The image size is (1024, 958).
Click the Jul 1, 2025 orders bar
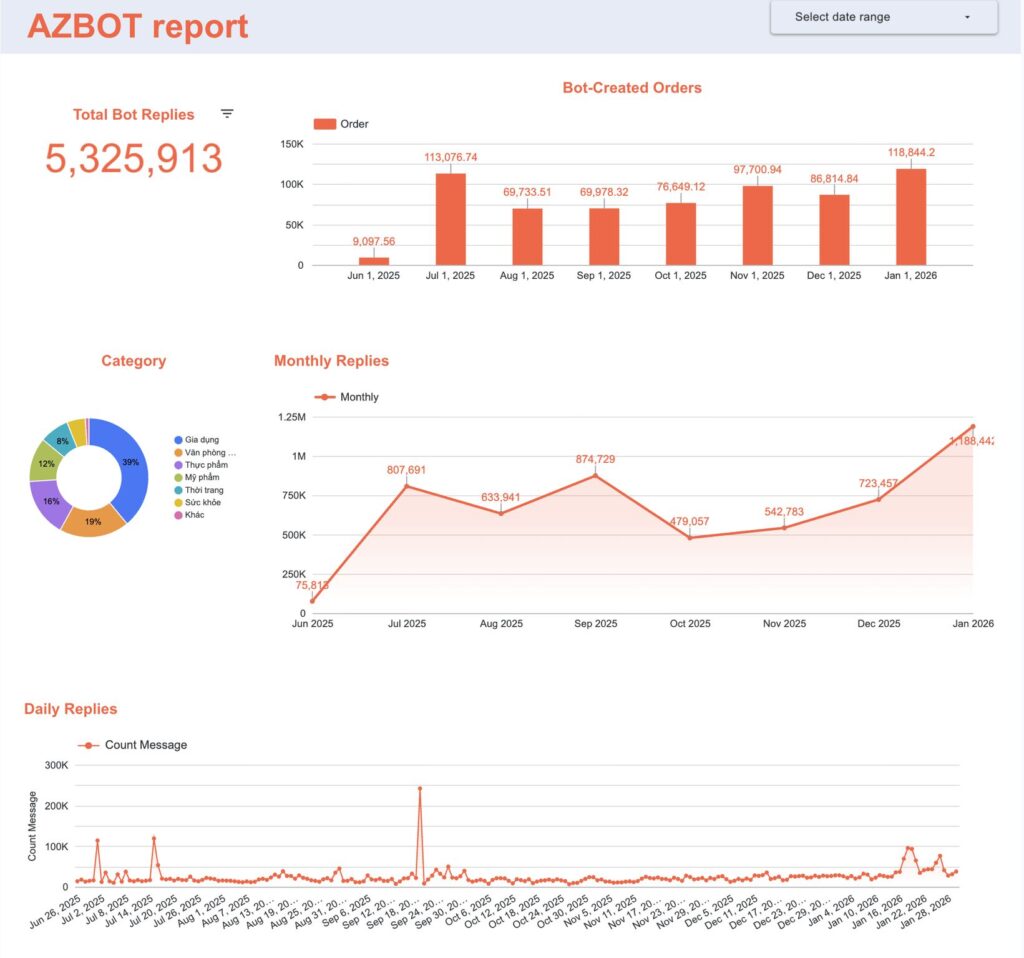[451, 219]
